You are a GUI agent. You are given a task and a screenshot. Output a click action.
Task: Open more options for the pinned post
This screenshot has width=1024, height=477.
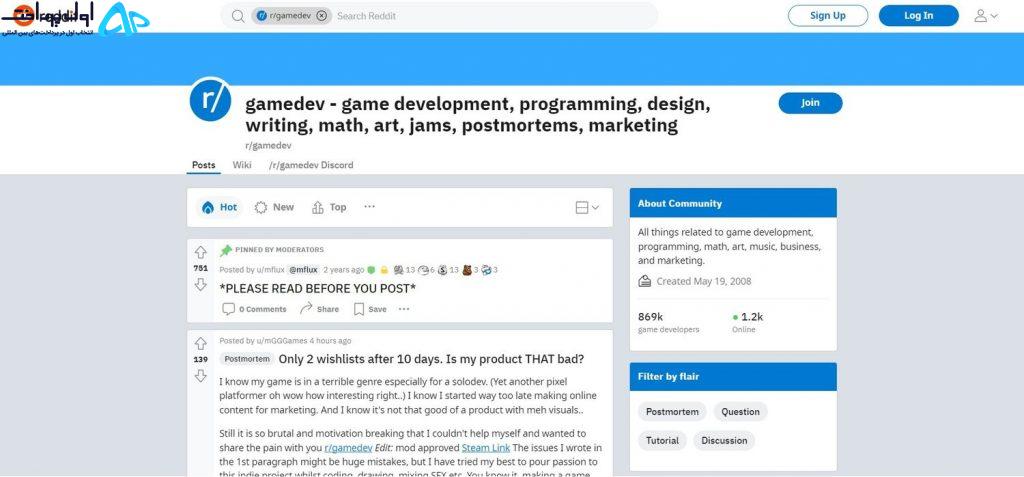404,309
